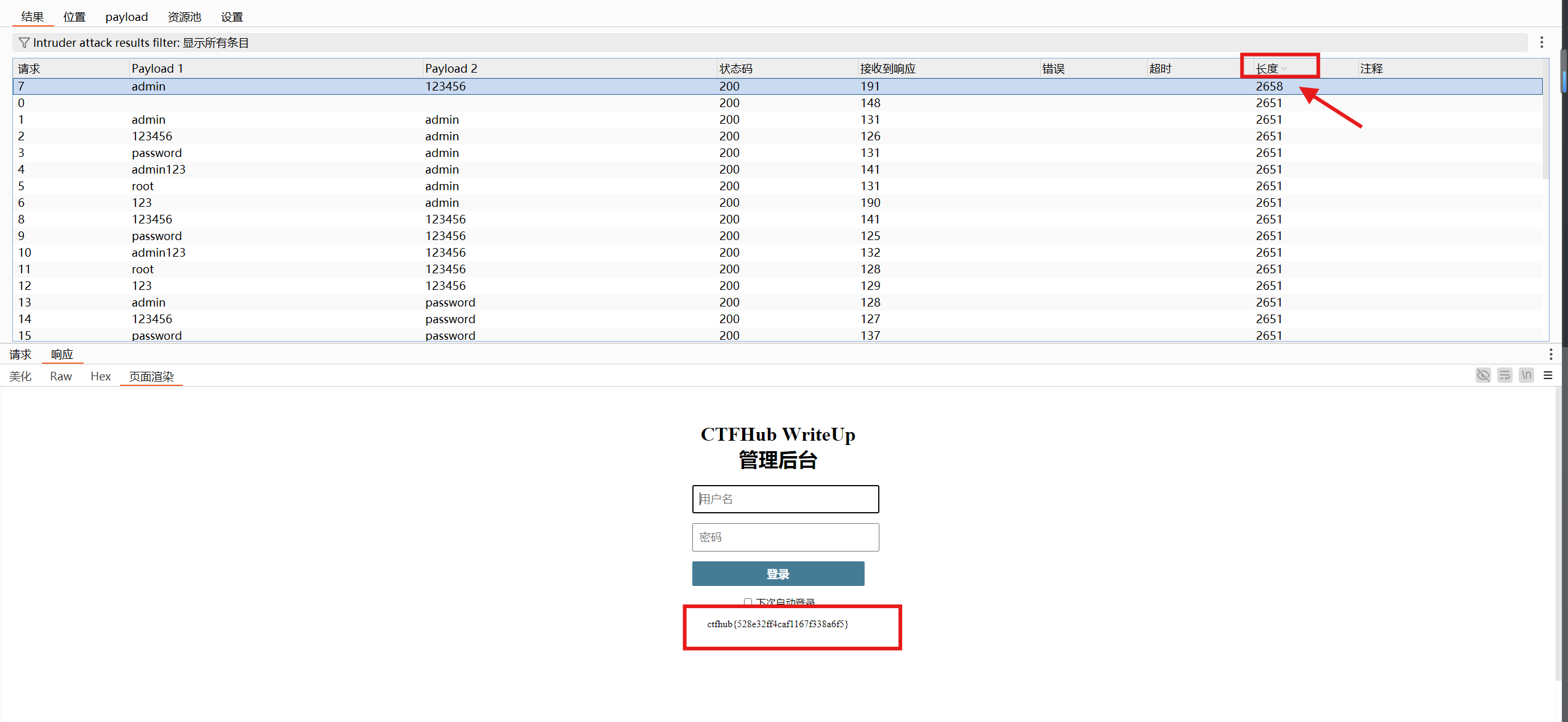This screenshot has height=722, width=1568.
Task: Click the 长度 column sort arrow
Action: pyautogui.click(x=1284, y=69)
